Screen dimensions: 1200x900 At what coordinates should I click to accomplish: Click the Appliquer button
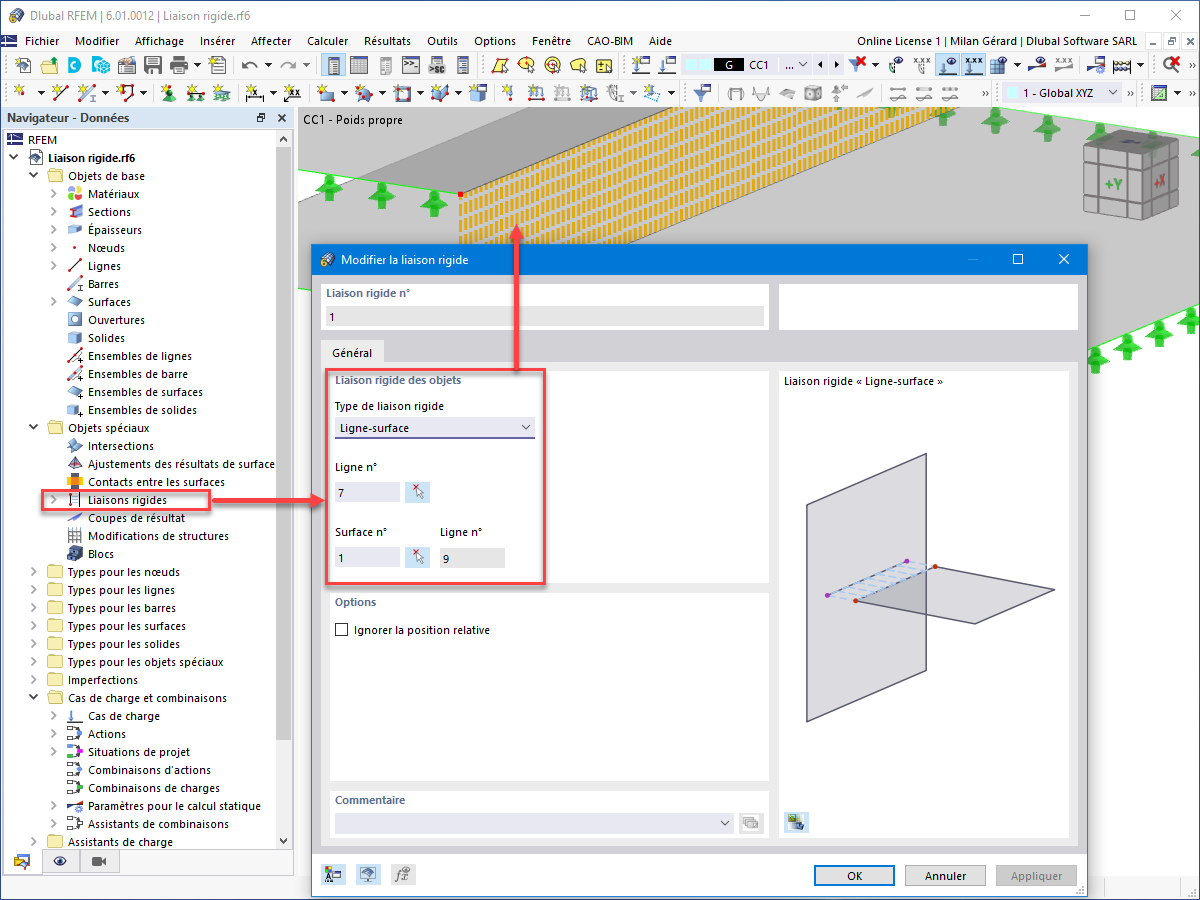(1036, 875)
